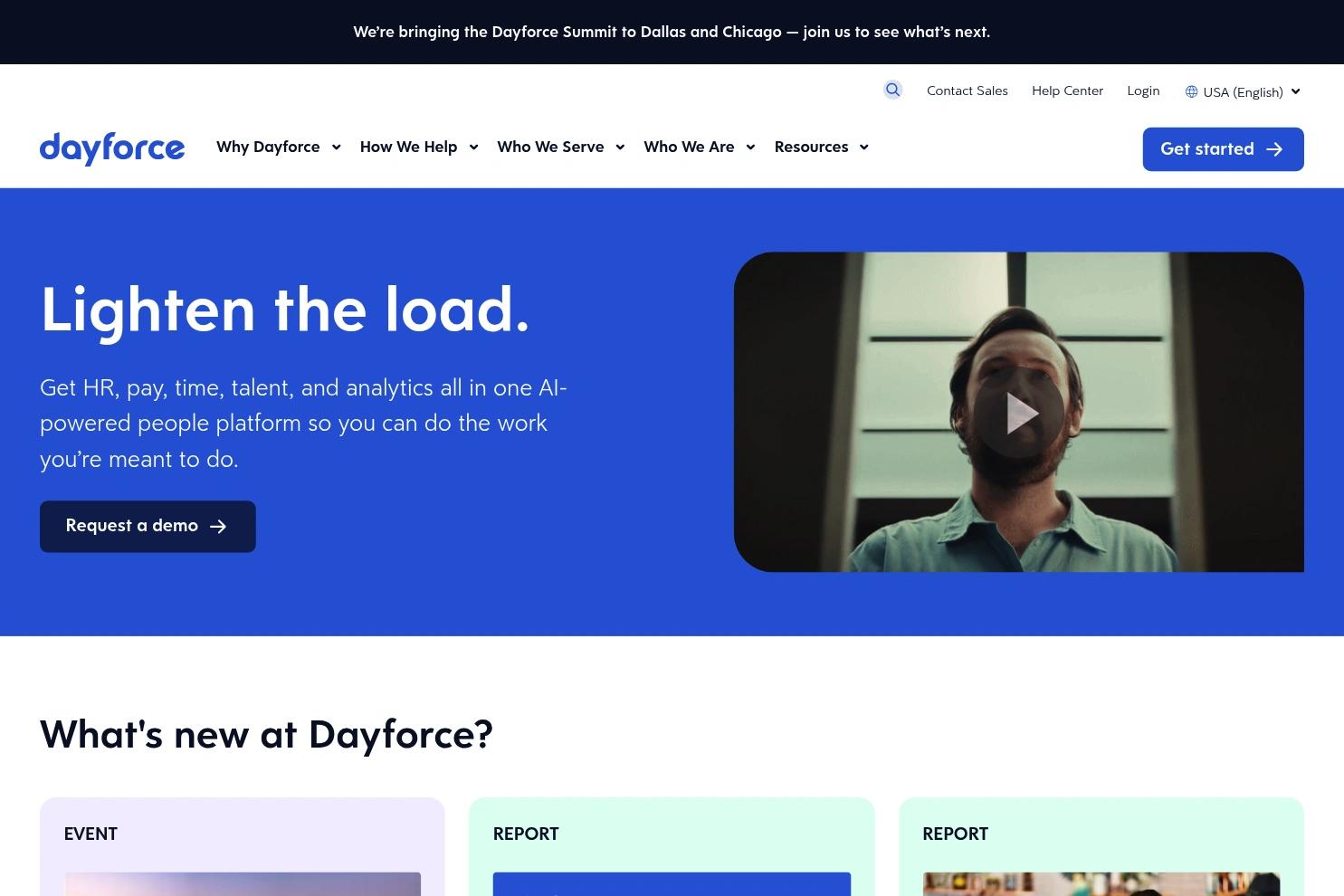This screenshot has height=896, width=1344.
Task: Click the Login link
Action: (x=1143, y=91)
